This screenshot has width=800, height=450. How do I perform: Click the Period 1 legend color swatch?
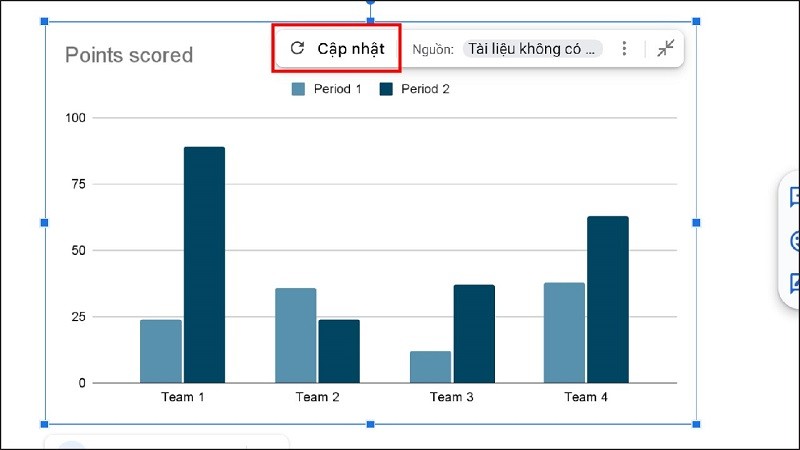[x=298, y=89]
